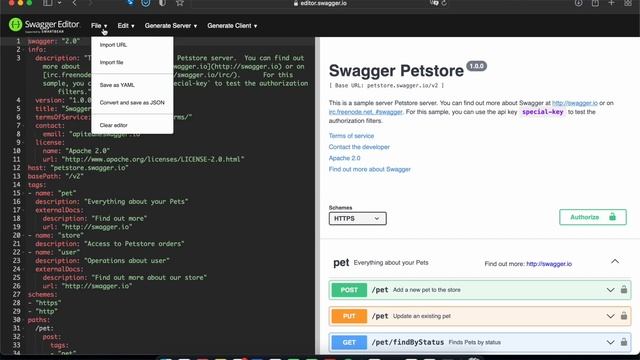Open the Edit menu
This screenshot has width=640, height=360.
coord(126,26)
